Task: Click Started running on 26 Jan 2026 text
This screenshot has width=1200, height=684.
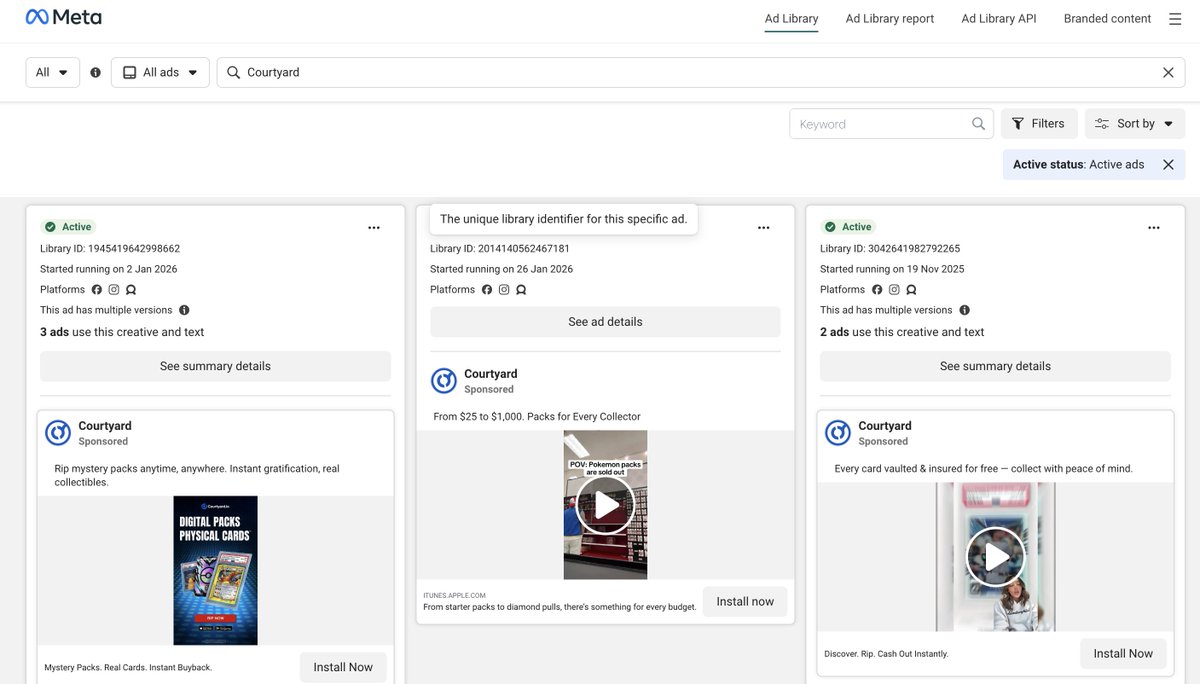Action: click(x=501, y=269)
